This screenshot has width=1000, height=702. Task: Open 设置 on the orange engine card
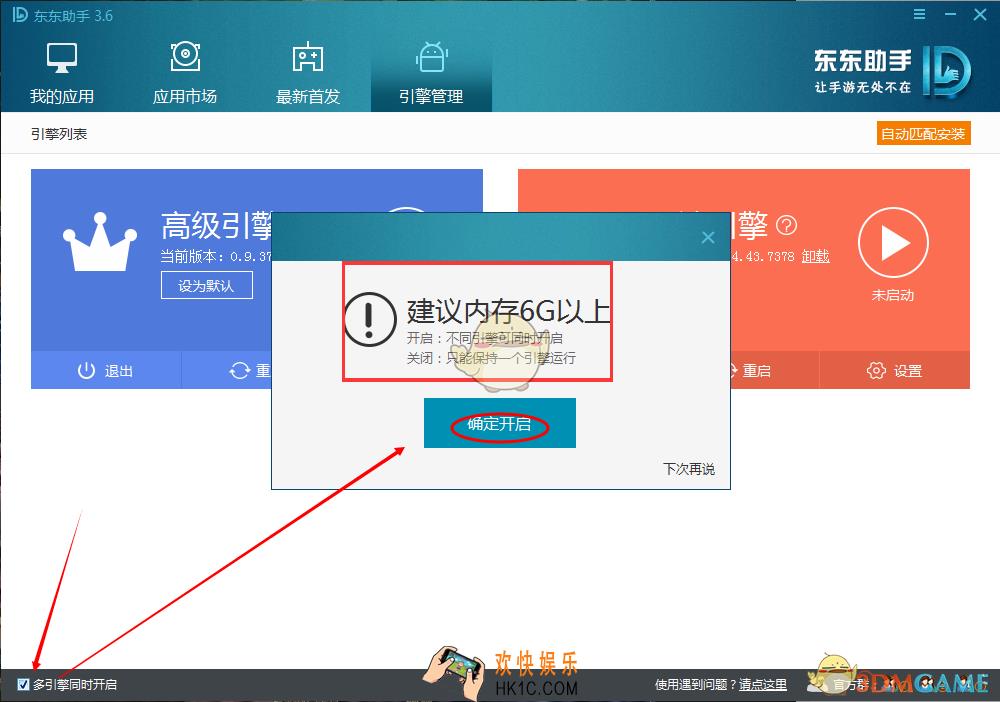click(894, 370)
